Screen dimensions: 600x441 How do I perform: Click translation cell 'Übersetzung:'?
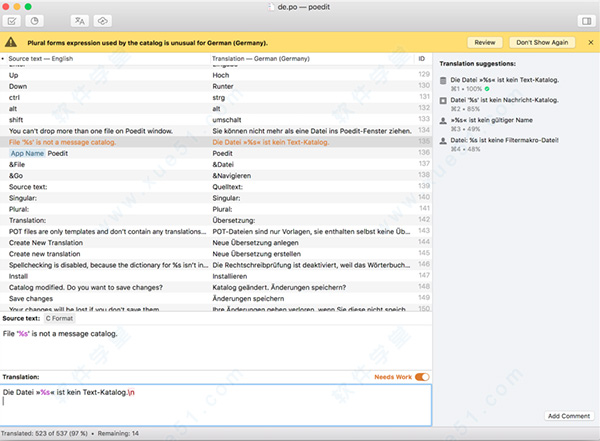tap(233, 220)
